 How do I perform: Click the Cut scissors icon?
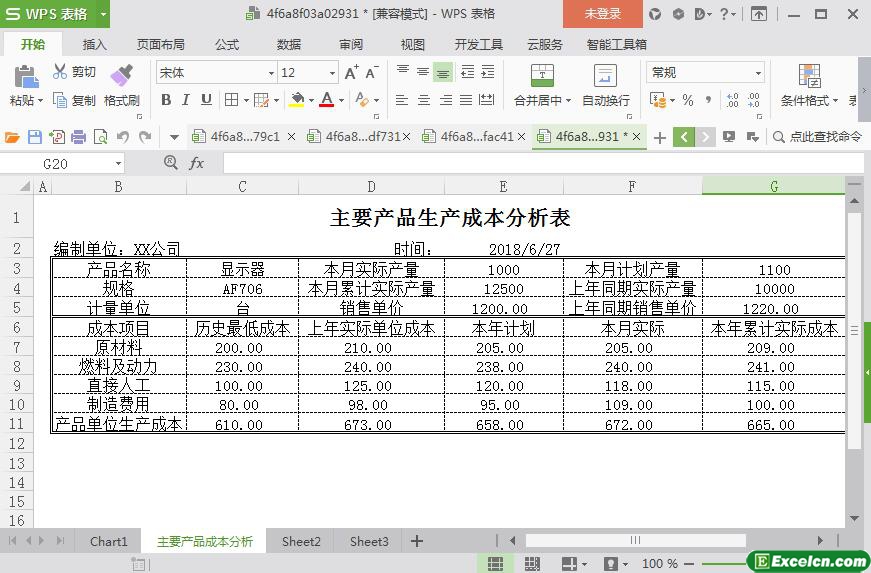coord(59,72)
